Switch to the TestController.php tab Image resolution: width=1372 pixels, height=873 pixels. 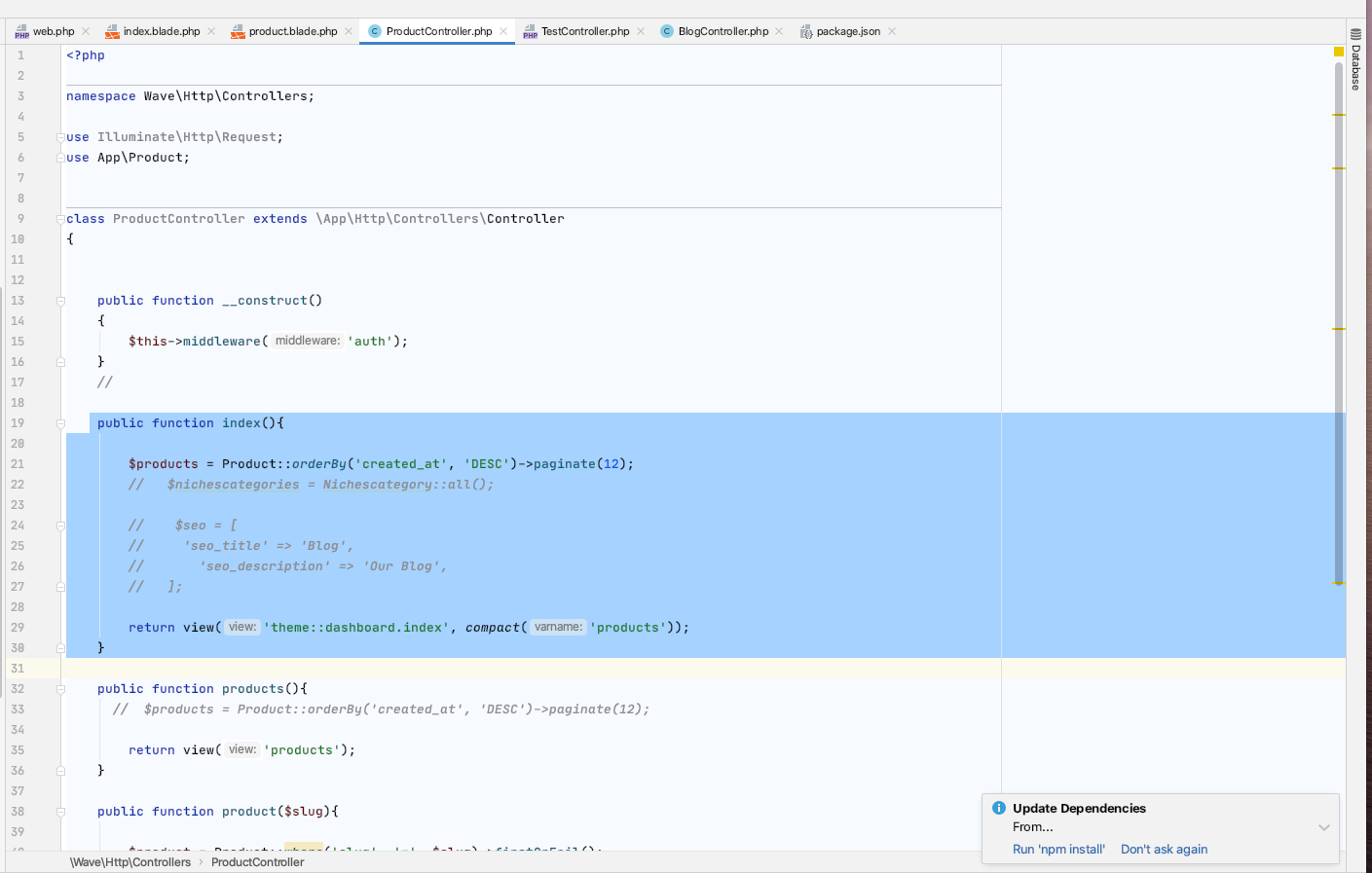(x=585, y=31)
